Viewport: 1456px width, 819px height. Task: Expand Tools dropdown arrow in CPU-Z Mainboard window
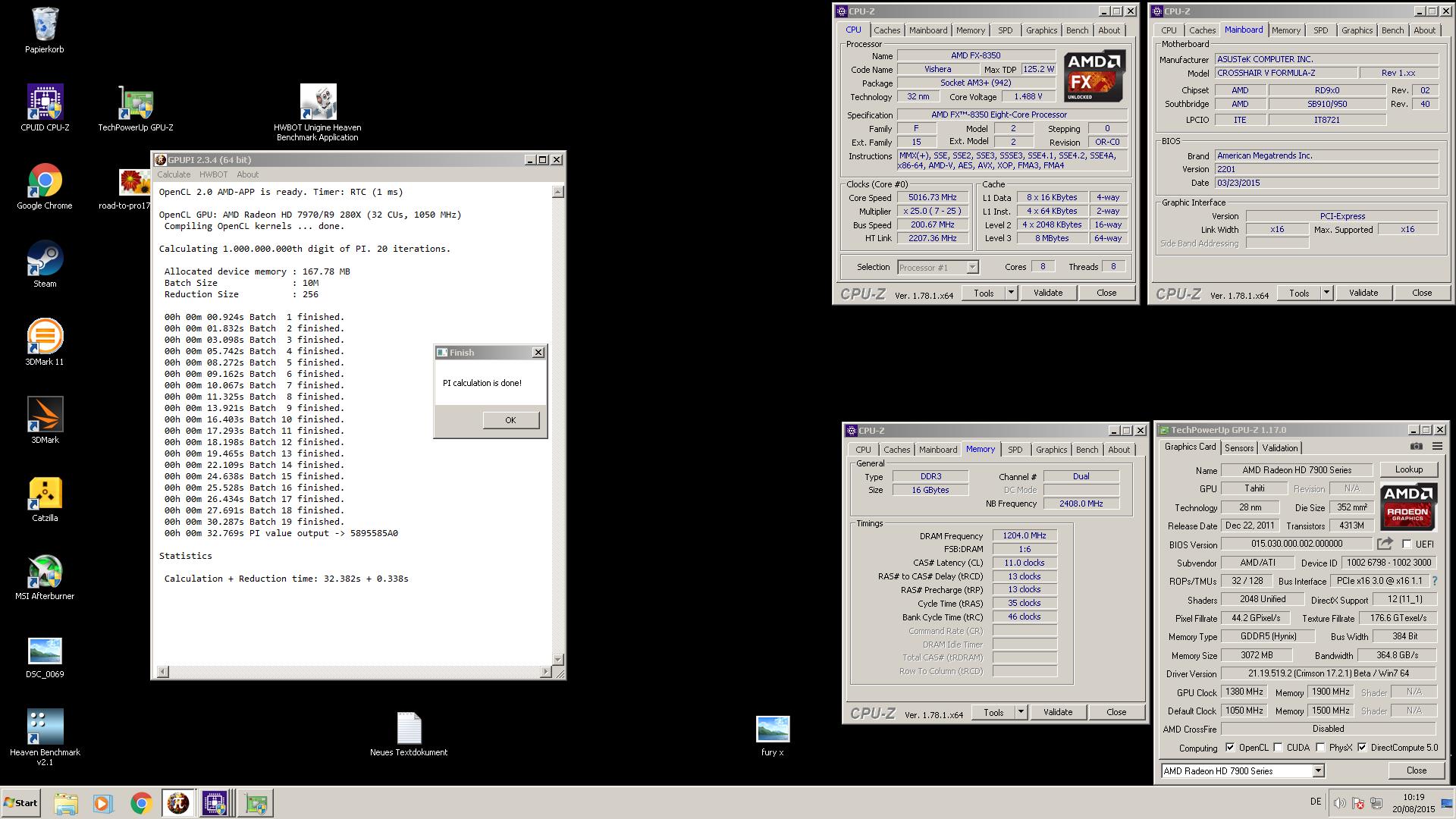tap(1326, 293)
